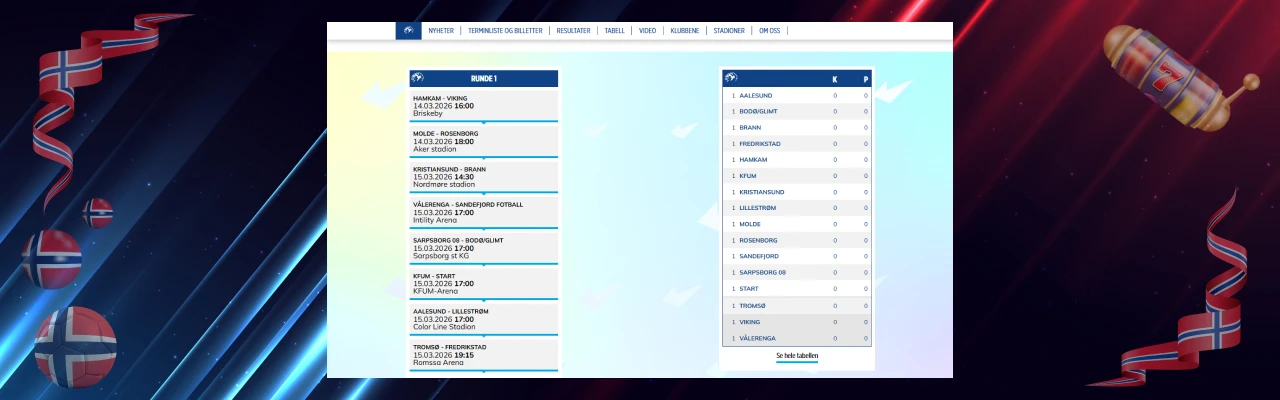Open the Tromsø - Fredrikstad fixture
This screenshot has height=400, width=1280.
[x=484, y=355]
